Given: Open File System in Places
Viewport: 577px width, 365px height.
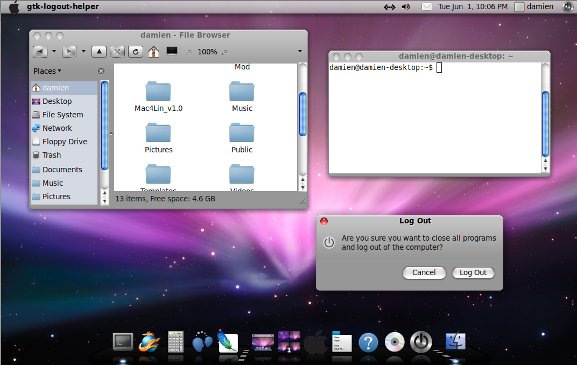Looking at the screenshot, I should coord(64,115).
